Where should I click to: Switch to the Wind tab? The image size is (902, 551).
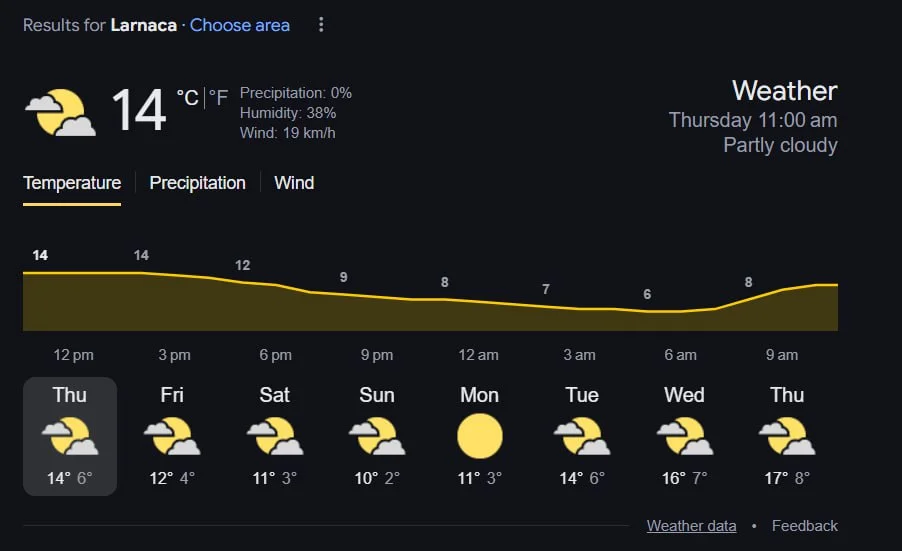(x=294, y=183)
